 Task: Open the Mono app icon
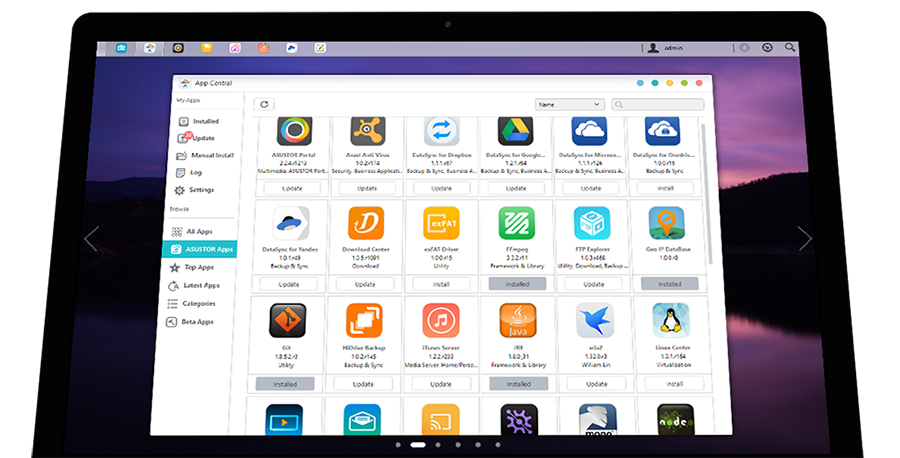click(598, 420)
